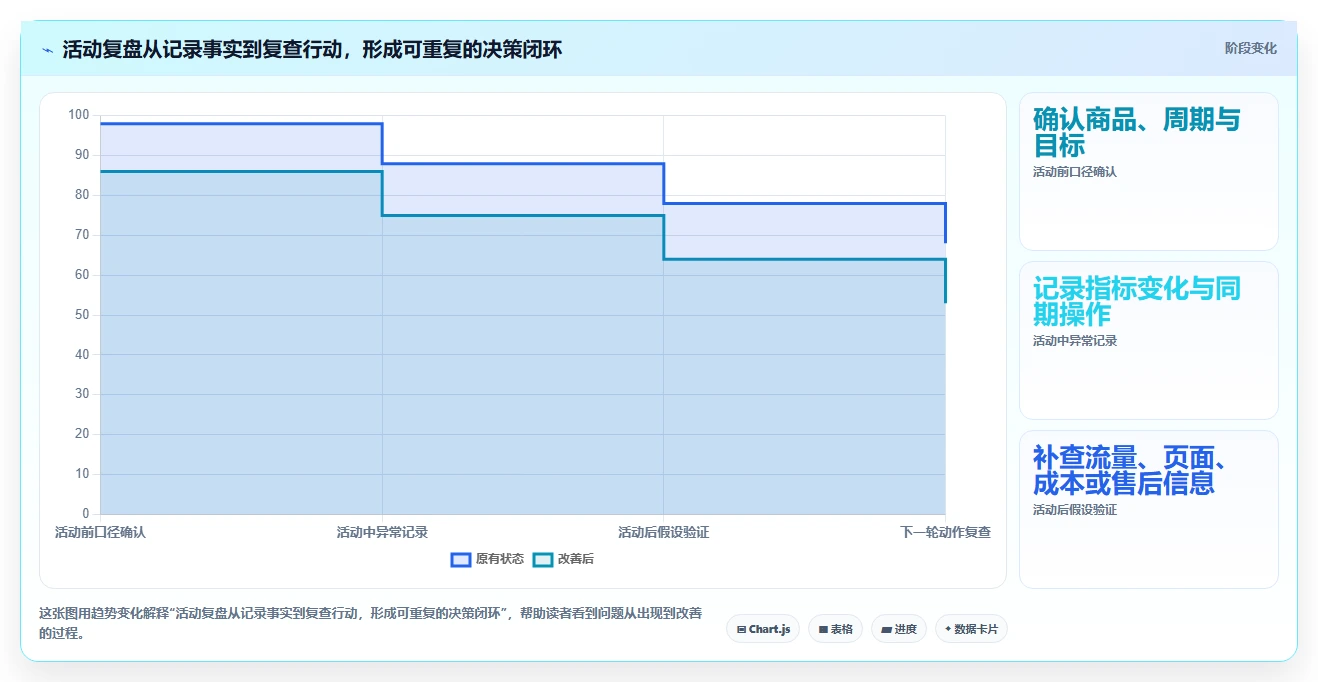Open the 确认商品、周期与目标 card
The image size is (1318, 682).
click(x=1149, y=171)
